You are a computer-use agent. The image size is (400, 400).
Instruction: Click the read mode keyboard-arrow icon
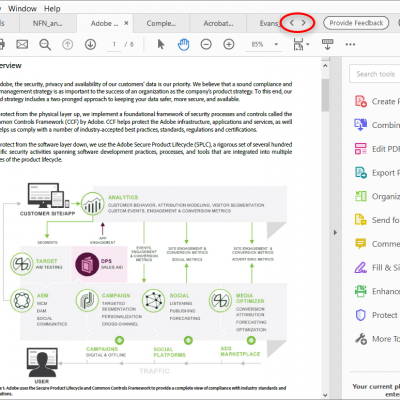click(x=327, y=44)
